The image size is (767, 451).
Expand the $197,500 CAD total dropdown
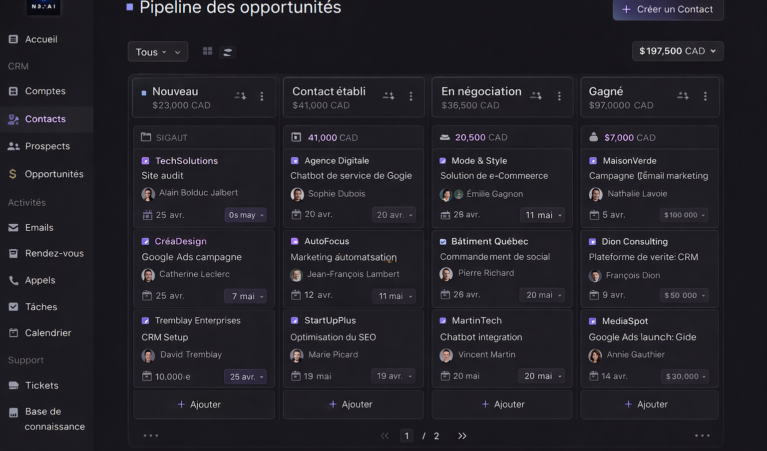677,51
